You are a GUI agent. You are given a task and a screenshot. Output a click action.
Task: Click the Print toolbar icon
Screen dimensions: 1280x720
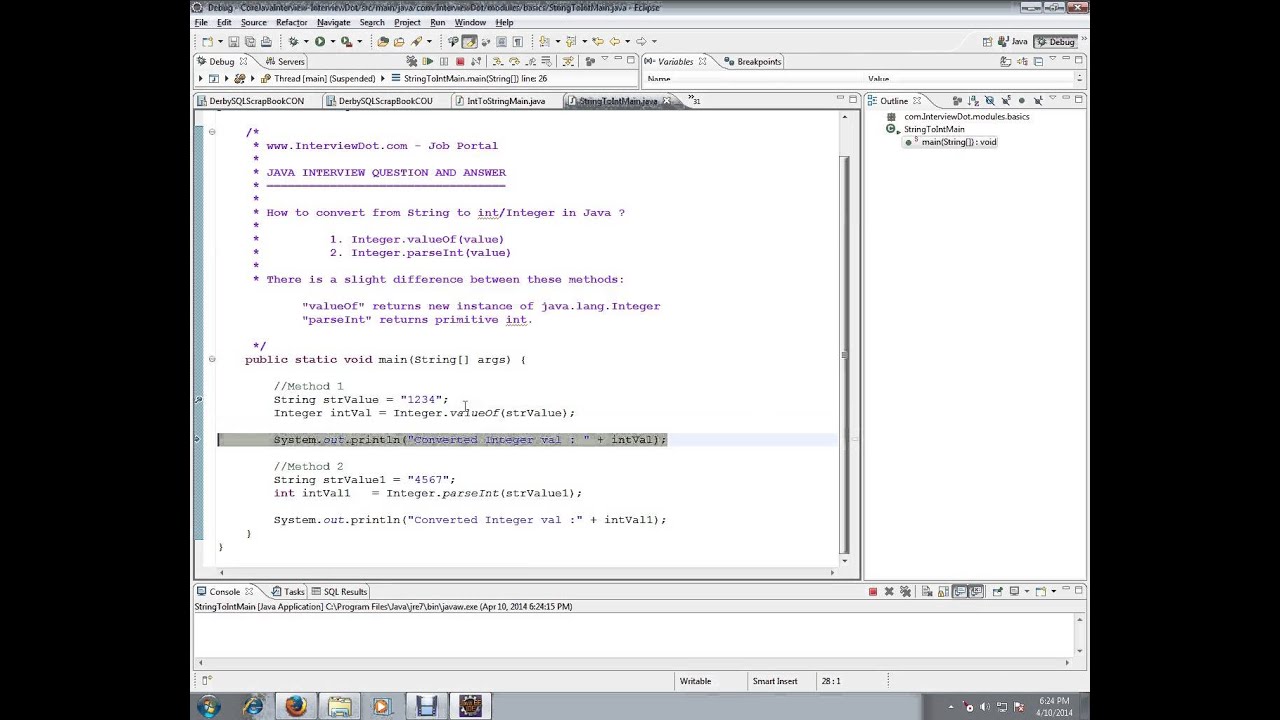point(266,42)
